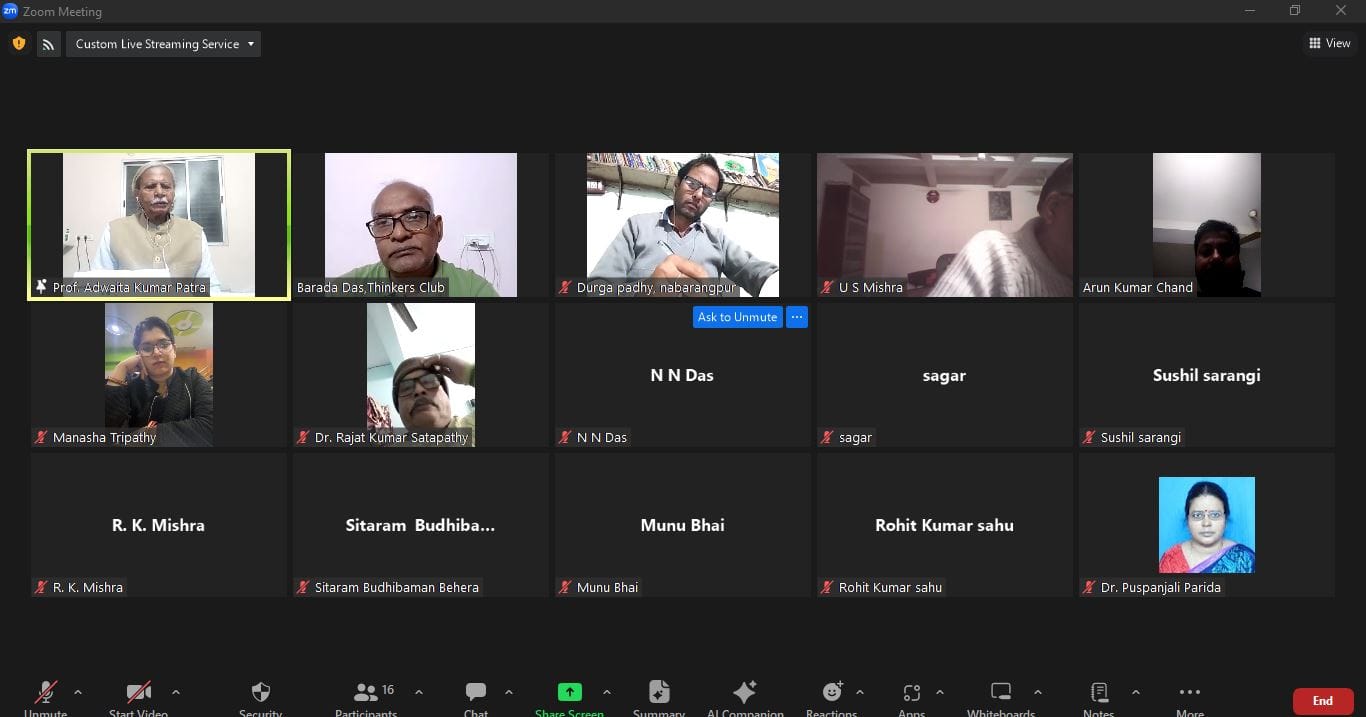
Task: Open the Custom Live Streaming Service dropdown
Action: (164, 44)
